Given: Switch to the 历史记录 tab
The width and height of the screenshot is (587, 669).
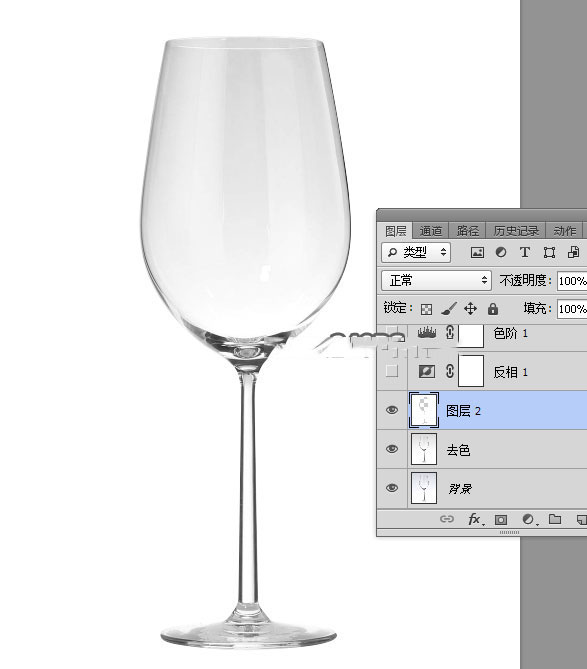Looking at the screenshot, I should coord(516,231).
